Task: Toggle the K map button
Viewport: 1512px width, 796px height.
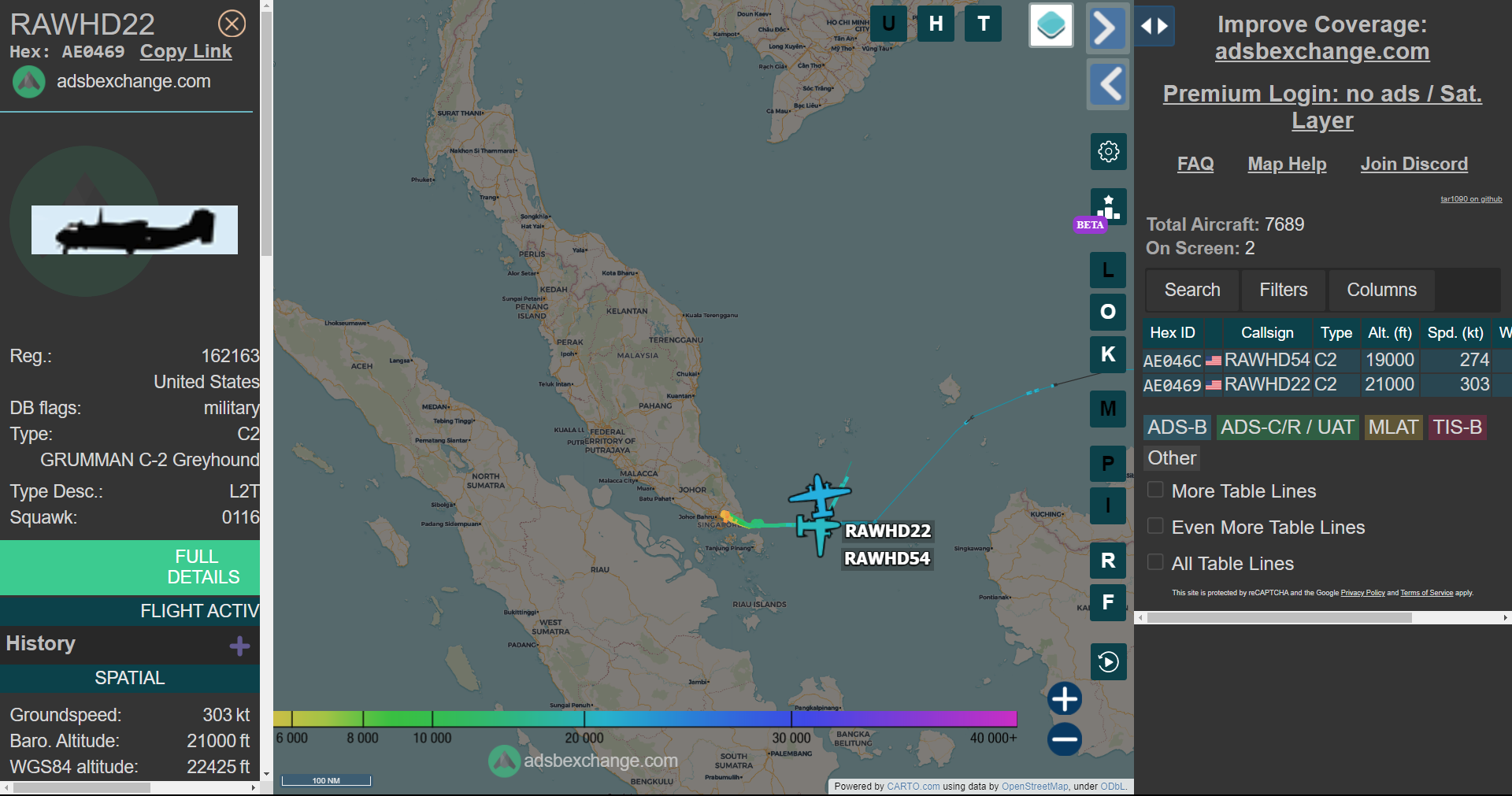Action: [x=1108, y=354]
